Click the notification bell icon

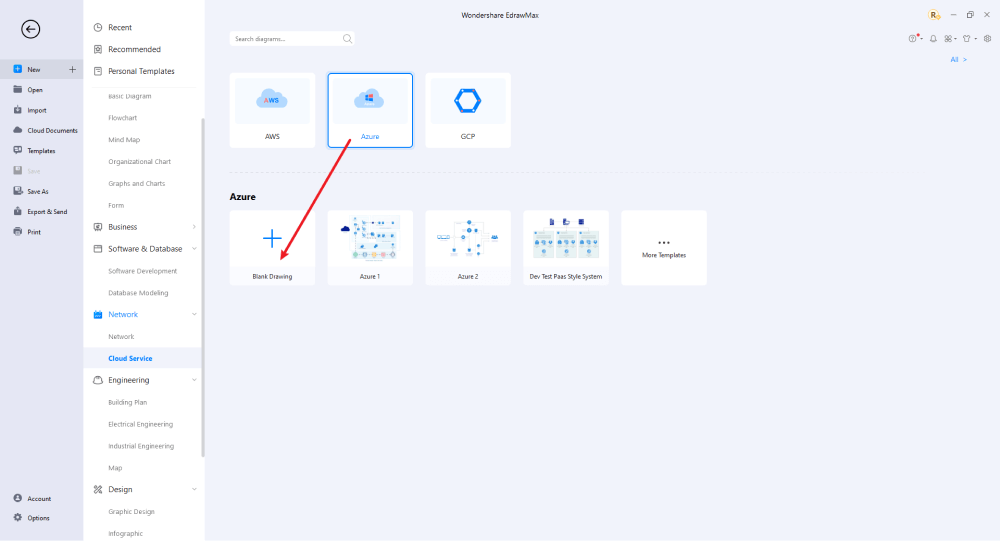pos(933,39)
